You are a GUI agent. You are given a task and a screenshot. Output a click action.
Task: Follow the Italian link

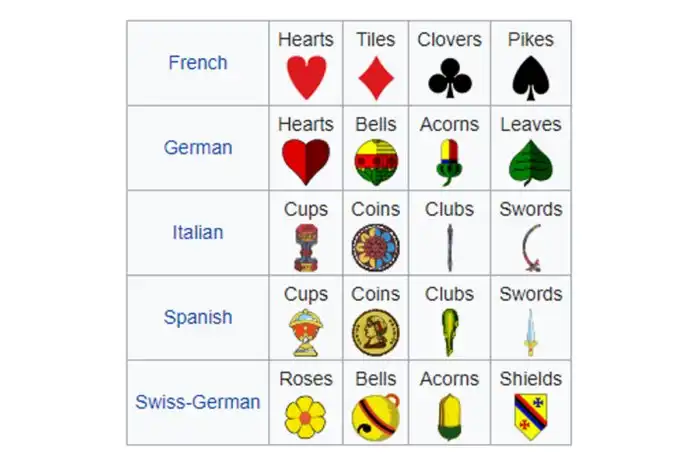point(198,233)
